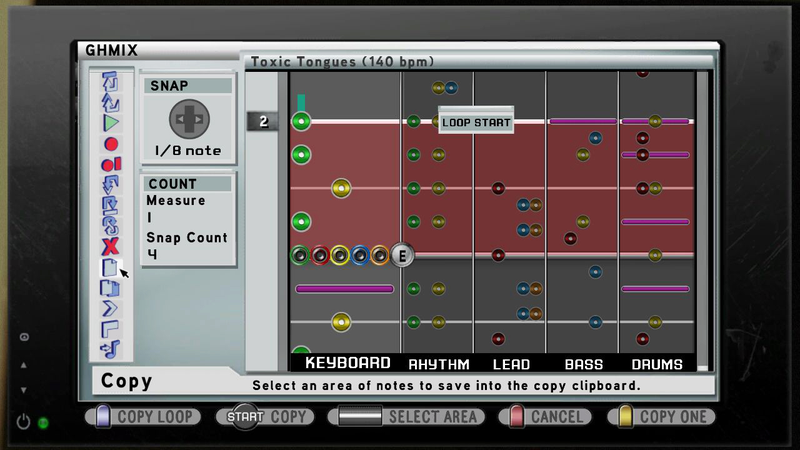
Task: Click the yellow keyboard note below the sustain bar
Action: pos(341,322)
